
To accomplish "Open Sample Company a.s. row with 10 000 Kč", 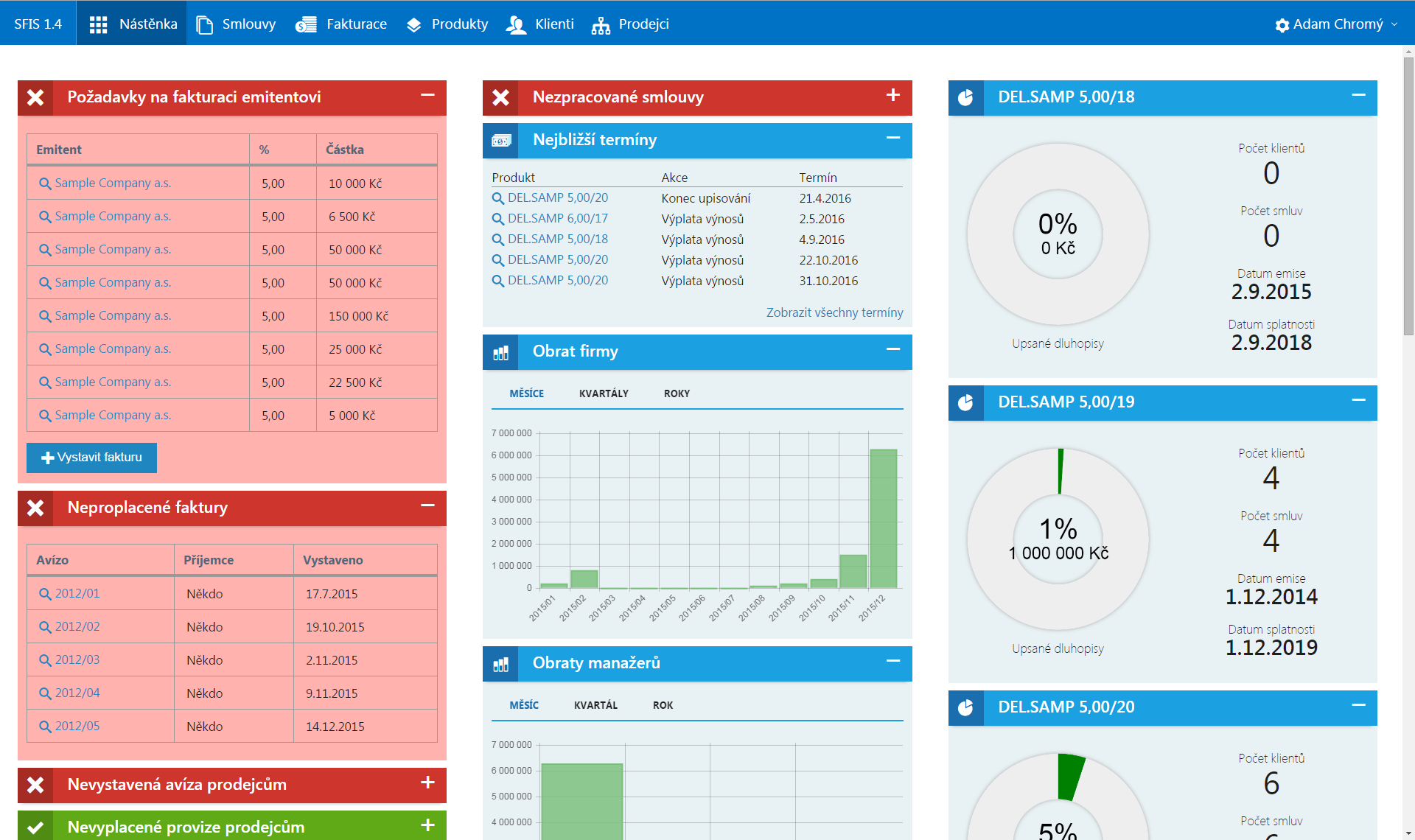I will (x=105, y=183).
